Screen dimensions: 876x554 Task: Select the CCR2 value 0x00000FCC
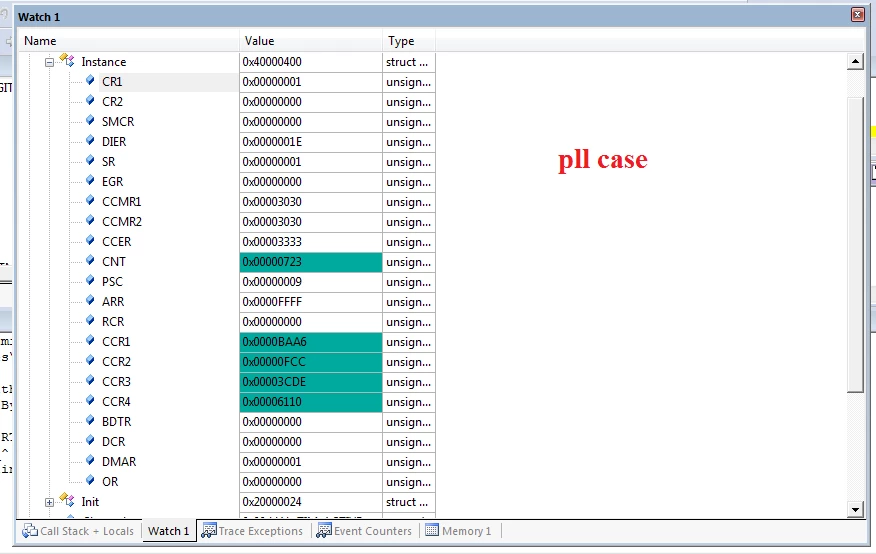click(311, 362)
